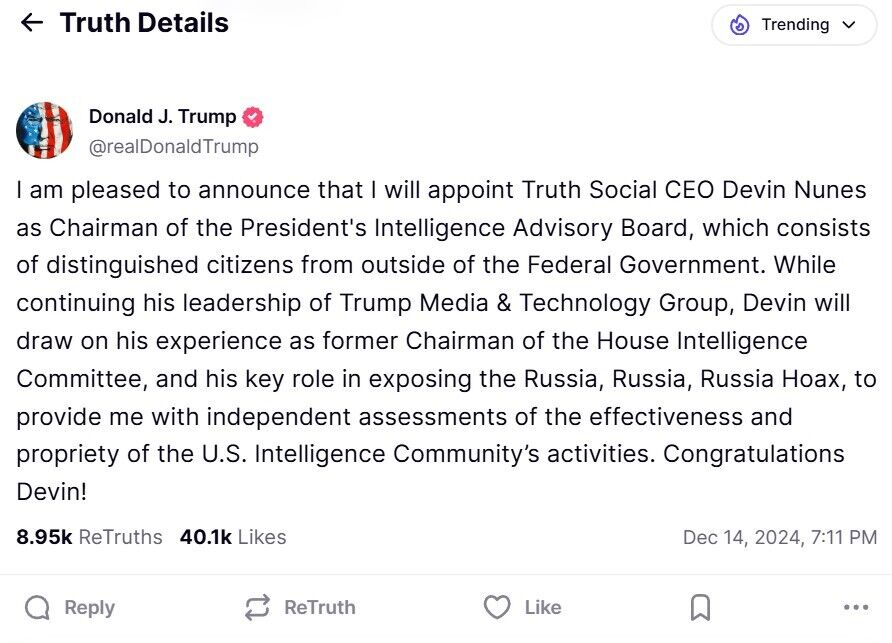Expand the chevron beside Trending
The height and width of the screenshot is (643, 892).
pyautogui.click(x=850, y=25)
